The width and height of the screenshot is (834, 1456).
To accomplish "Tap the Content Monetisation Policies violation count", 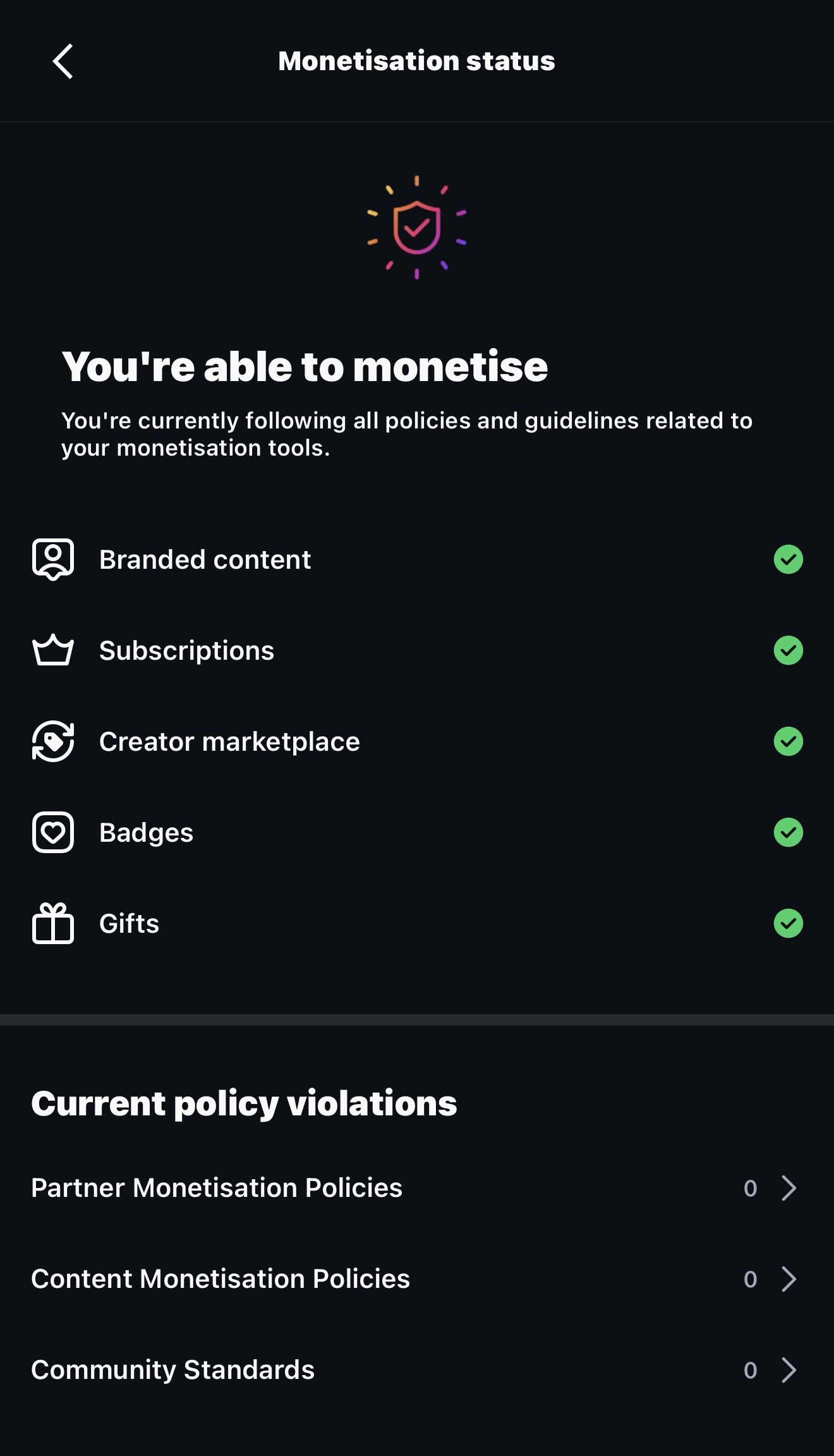I will coord(750,1280).
